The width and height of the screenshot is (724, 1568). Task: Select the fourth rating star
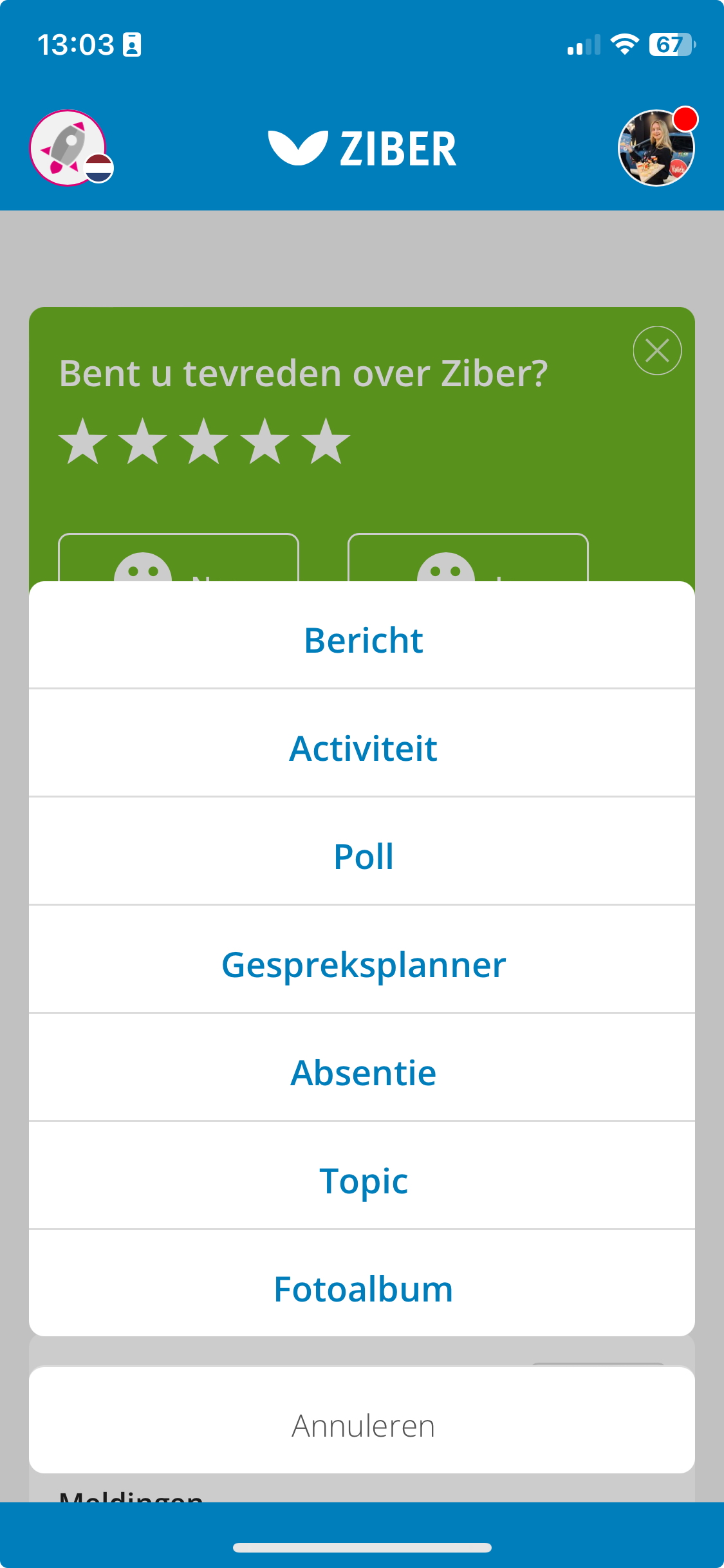265,442
